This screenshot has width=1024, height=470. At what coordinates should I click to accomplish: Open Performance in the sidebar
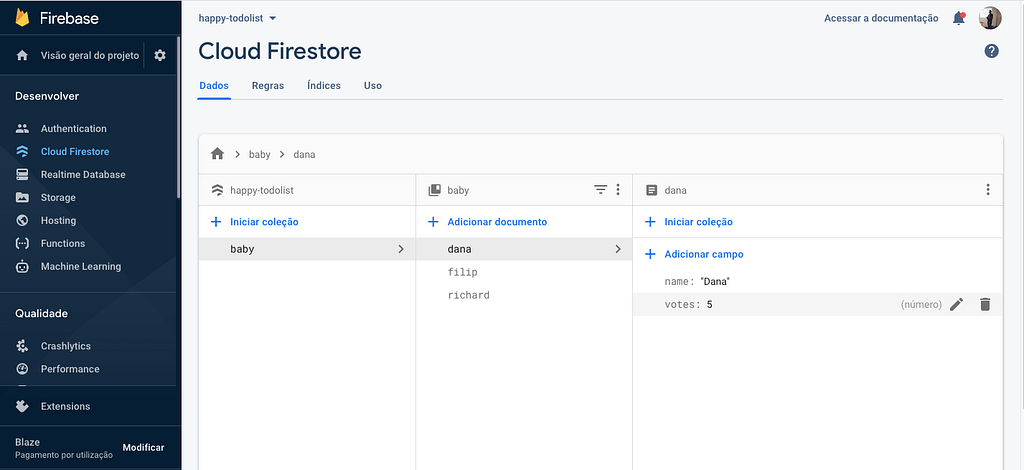[70, 369]
